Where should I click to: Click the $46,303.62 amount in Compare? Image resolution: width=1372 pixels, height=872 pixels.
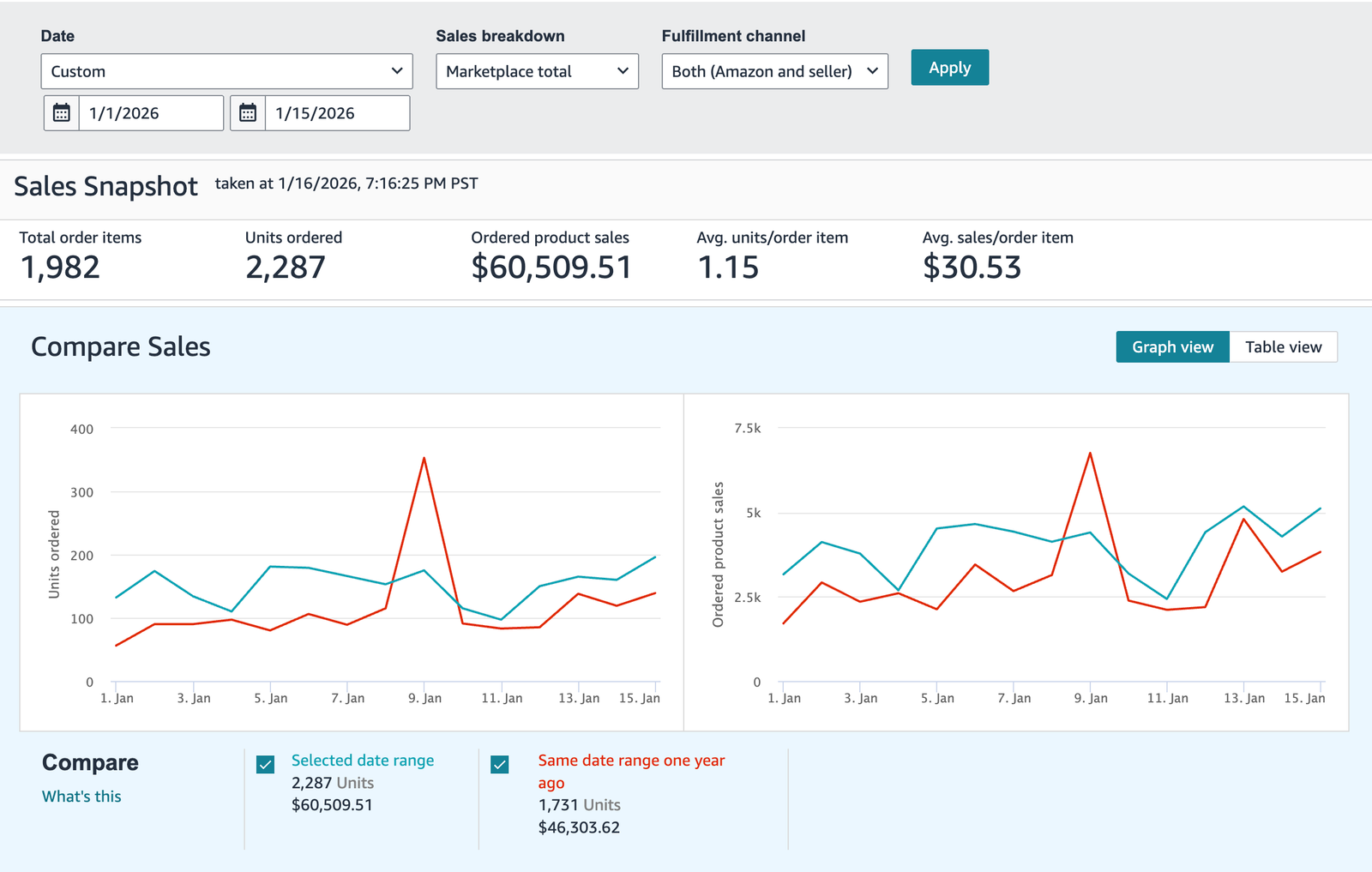(579, 827)
